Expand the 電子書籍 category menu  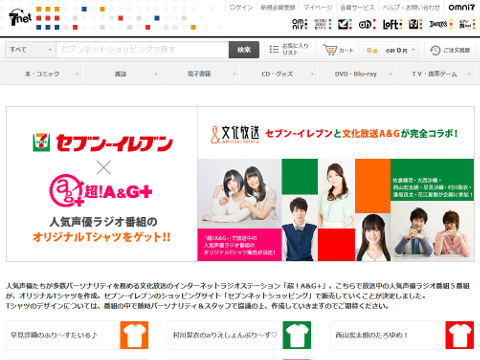(201, 74)
